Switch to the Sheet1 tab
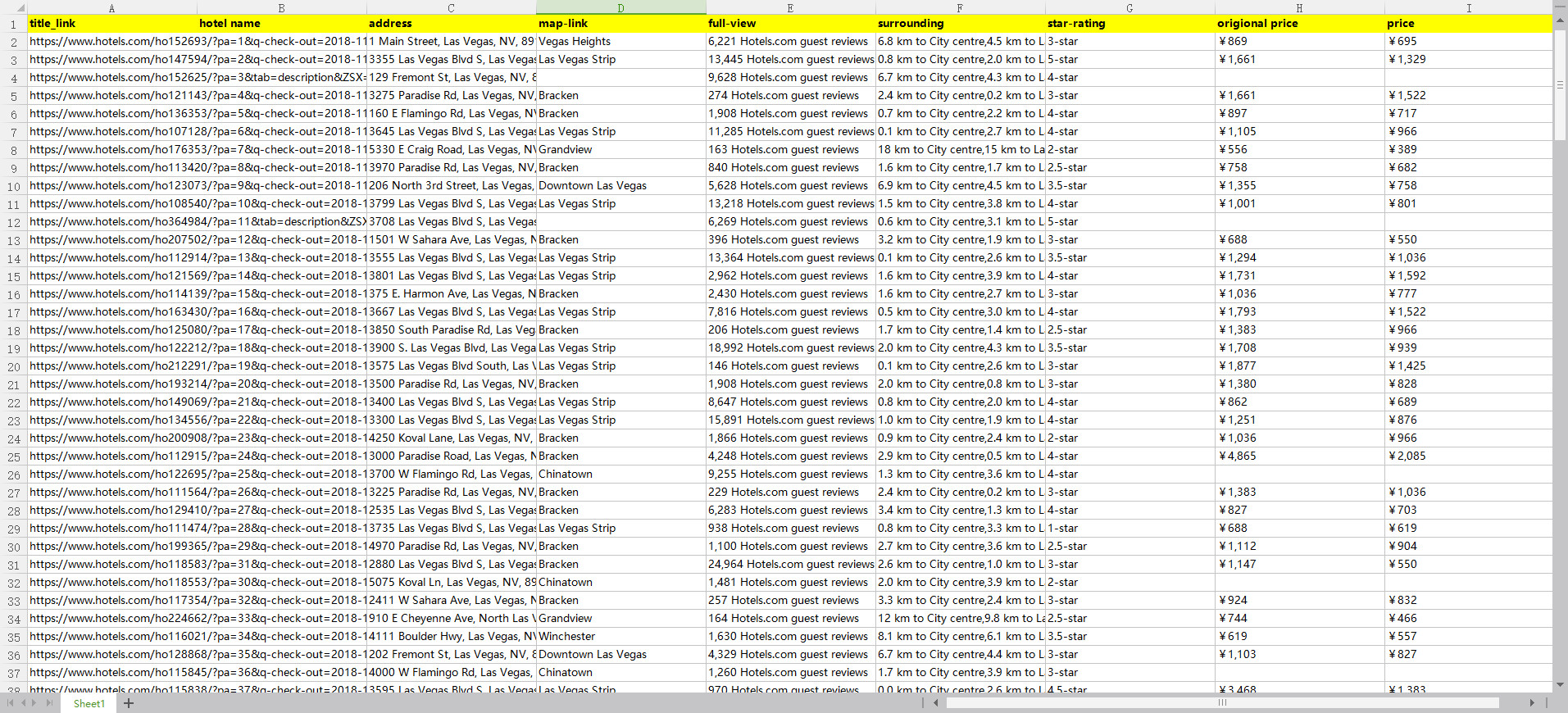This screenshot has height=713, width=1568. 89,703
